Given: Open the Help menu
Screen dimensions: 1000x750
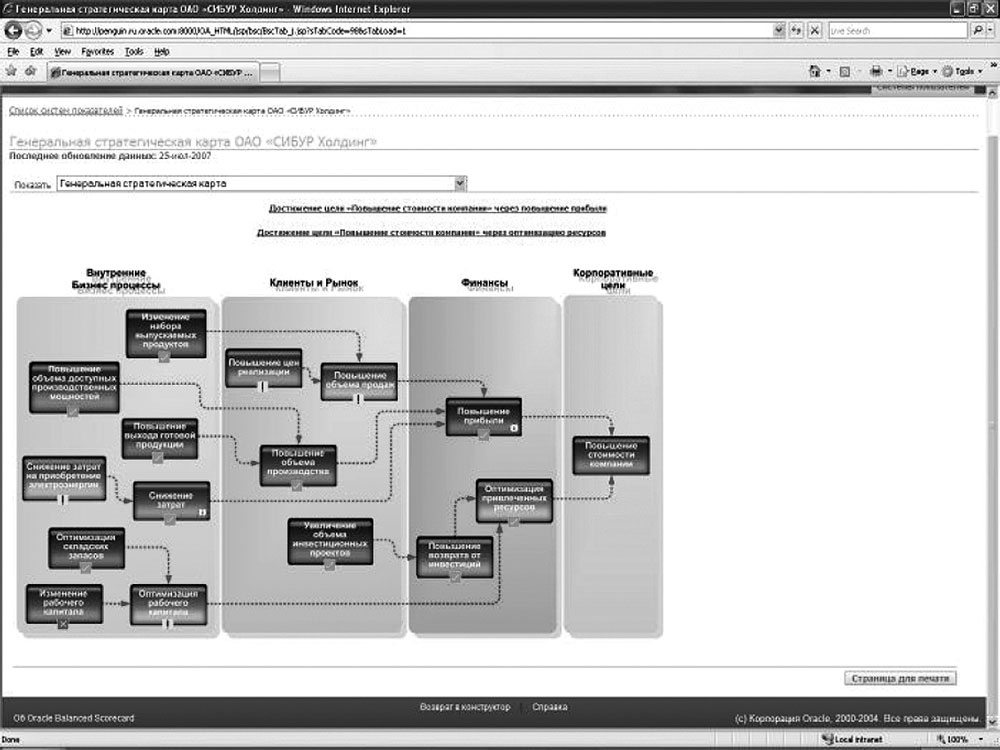Looking at the screenshot, I should point(161,52).
